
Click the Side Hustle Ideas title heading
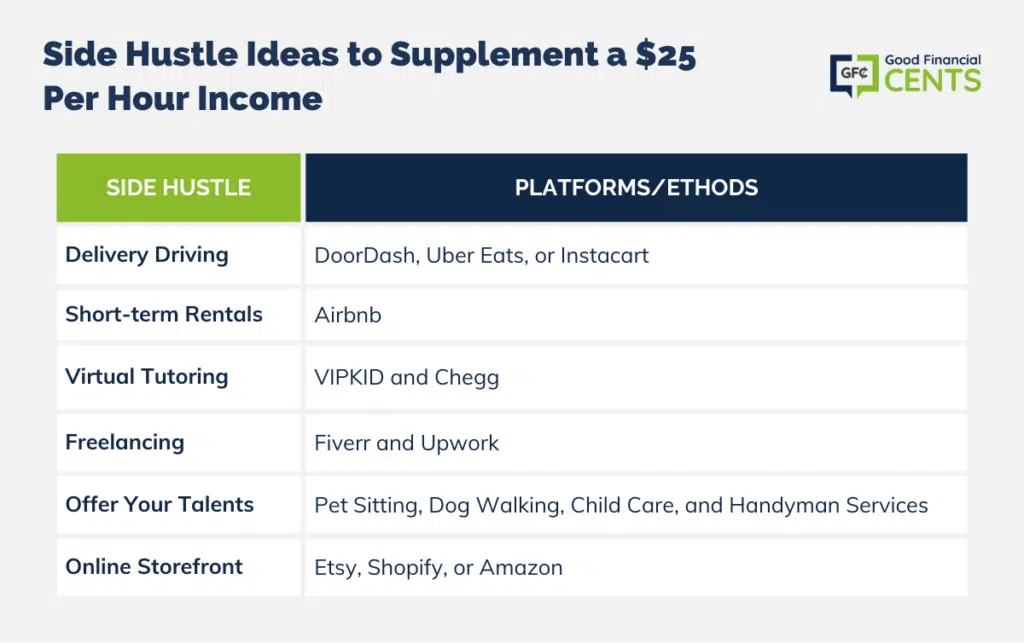point(370,76)
